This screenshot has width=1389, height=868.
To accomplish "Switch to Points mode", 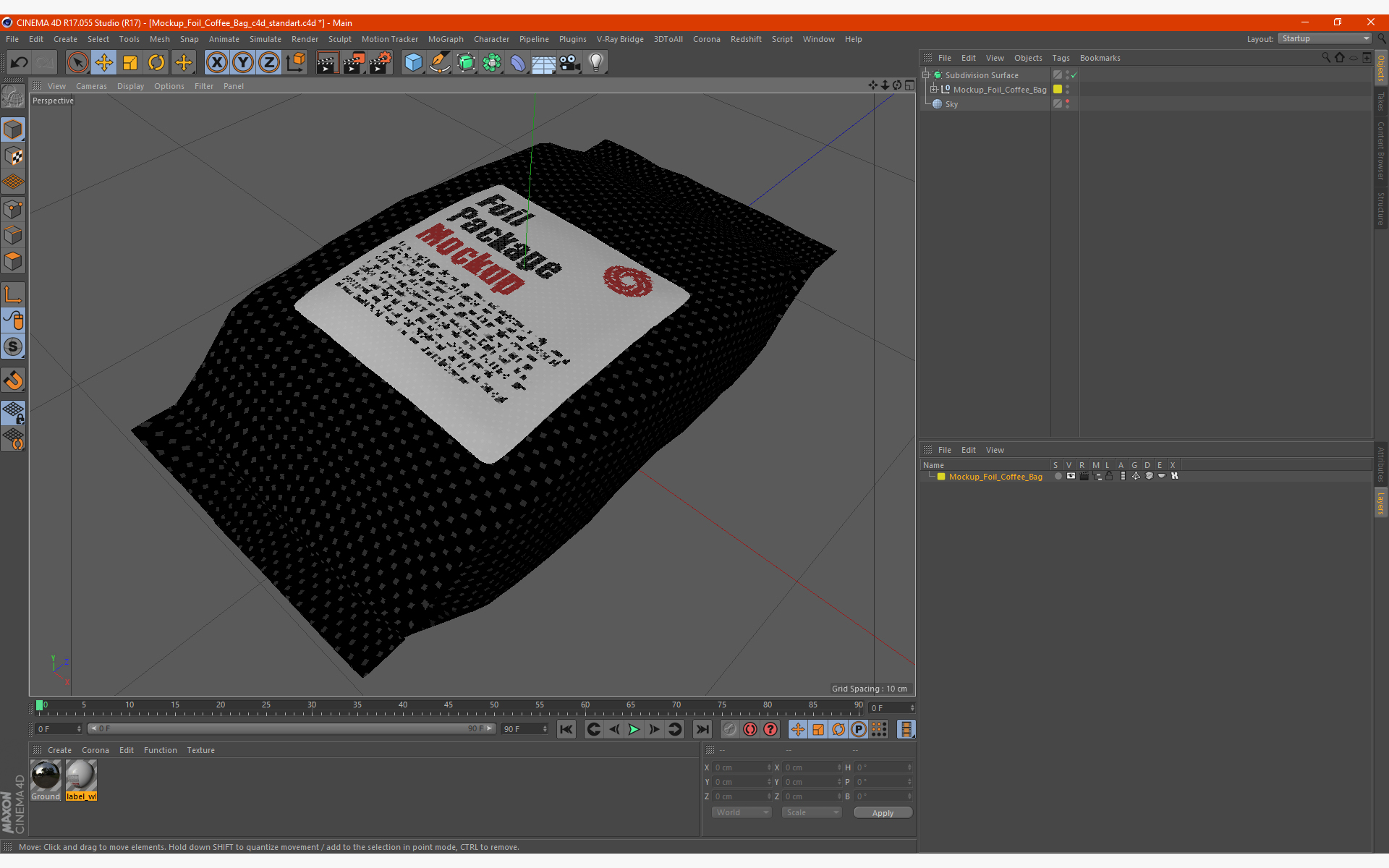I will pos(13,209).
